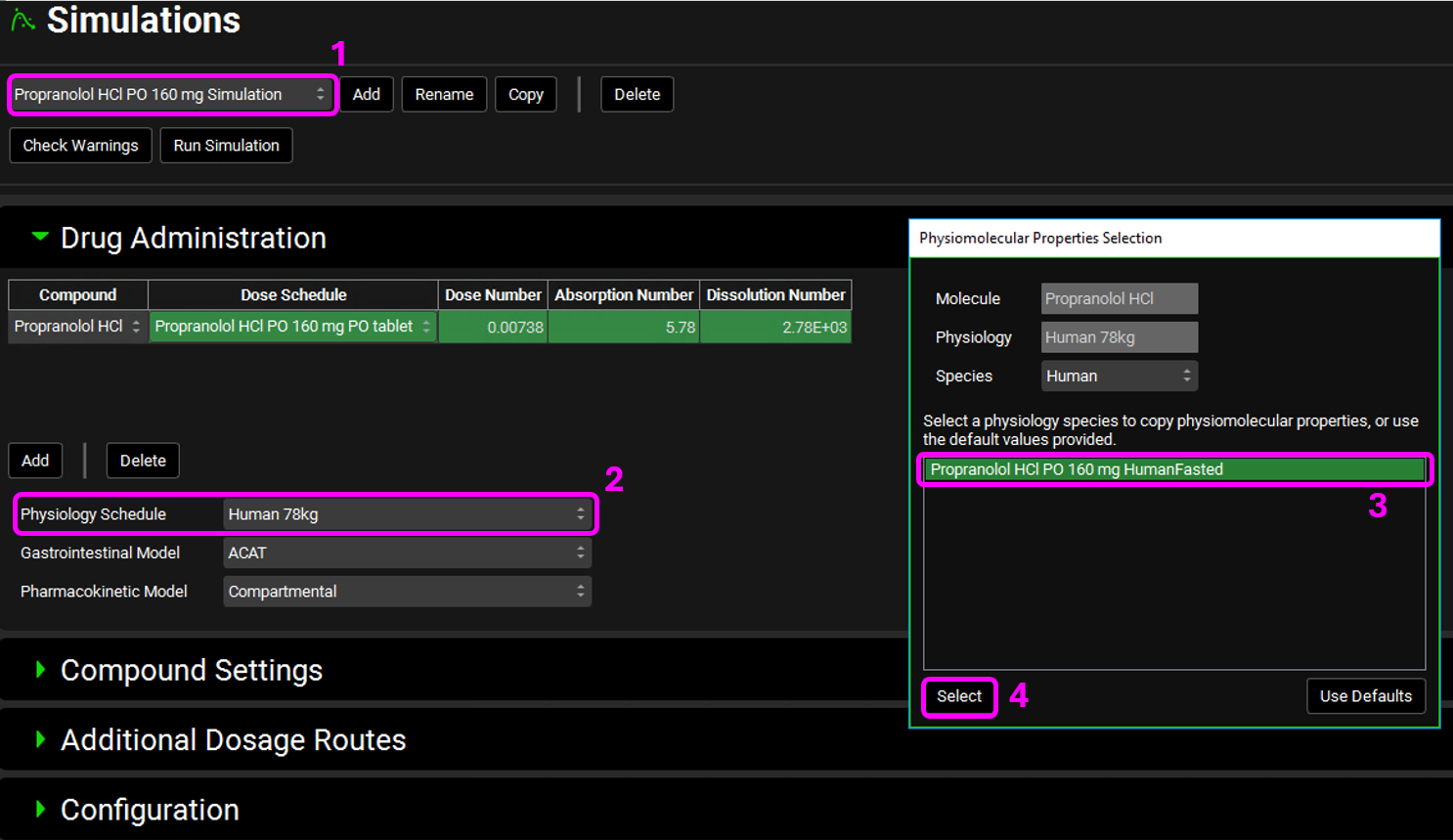Click Use Defaults in properties dialog
The height and width of the screenshot is (840, 1453).
[1365, 696]
